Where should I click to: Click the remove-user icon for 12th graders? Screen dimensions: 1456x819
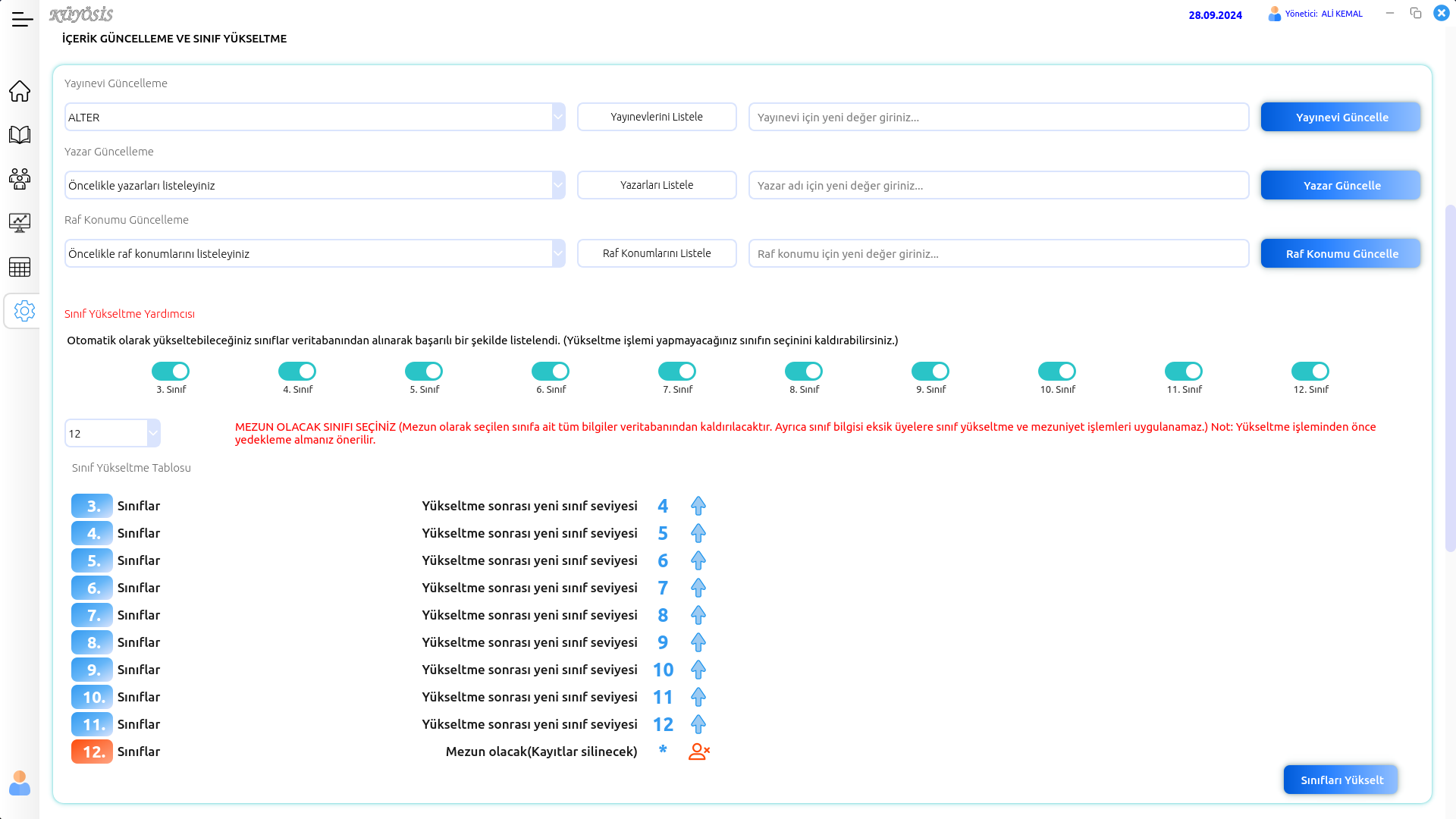click(x=698, y=752)
